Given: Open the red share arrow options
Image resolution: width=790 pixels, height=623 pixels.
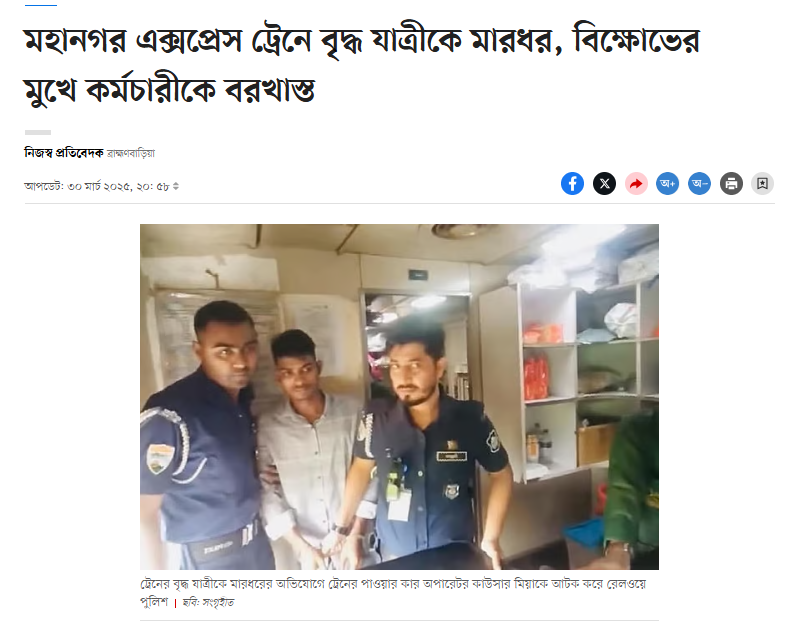Looking at the screenshot, I should click(x=636, y=183).
